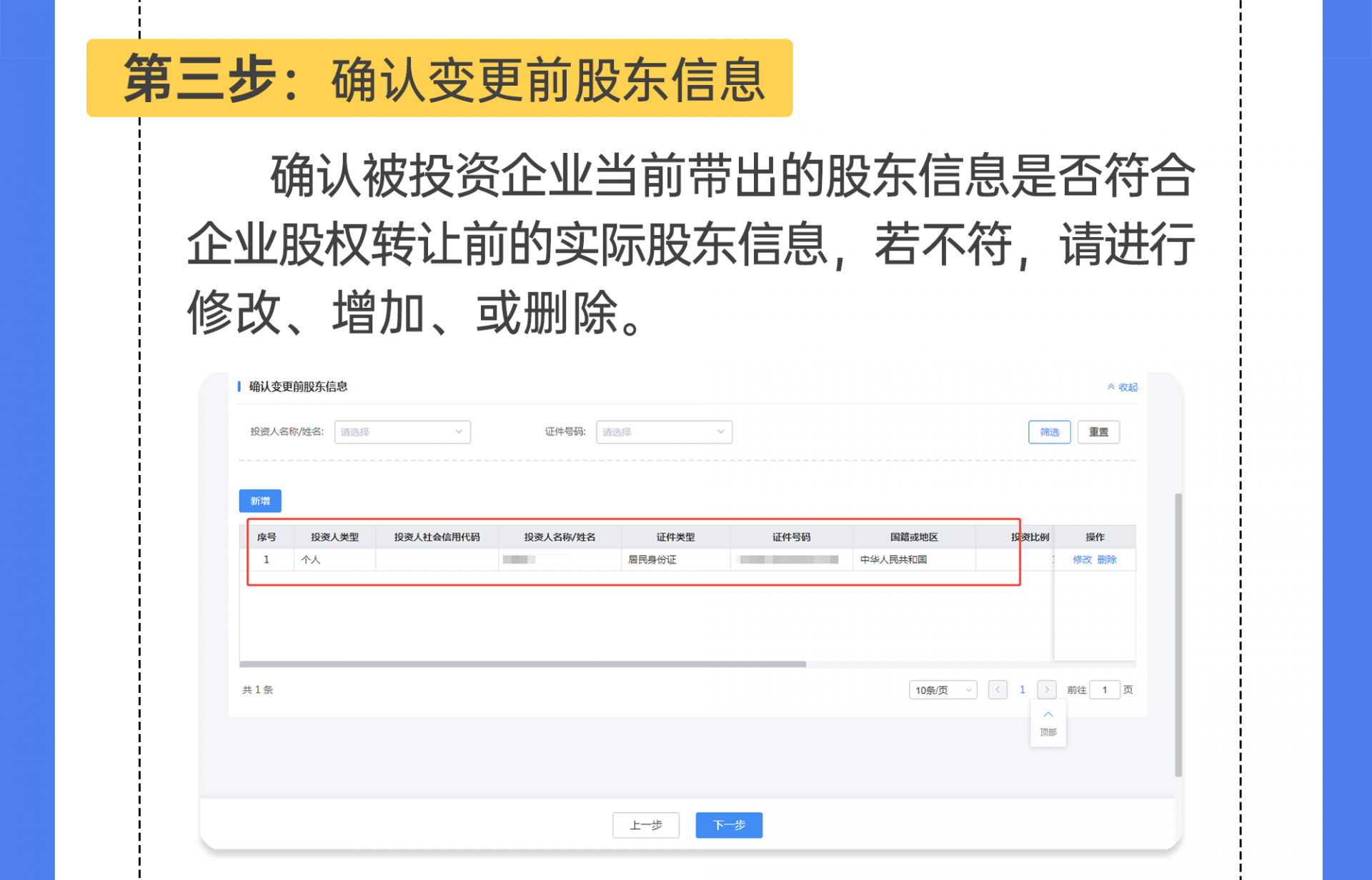Viewport: 1372px width, 880px height.
Task: Click the 投资人社会信用代码 column header
Action: pyautogui.click(x=437, y=537)
